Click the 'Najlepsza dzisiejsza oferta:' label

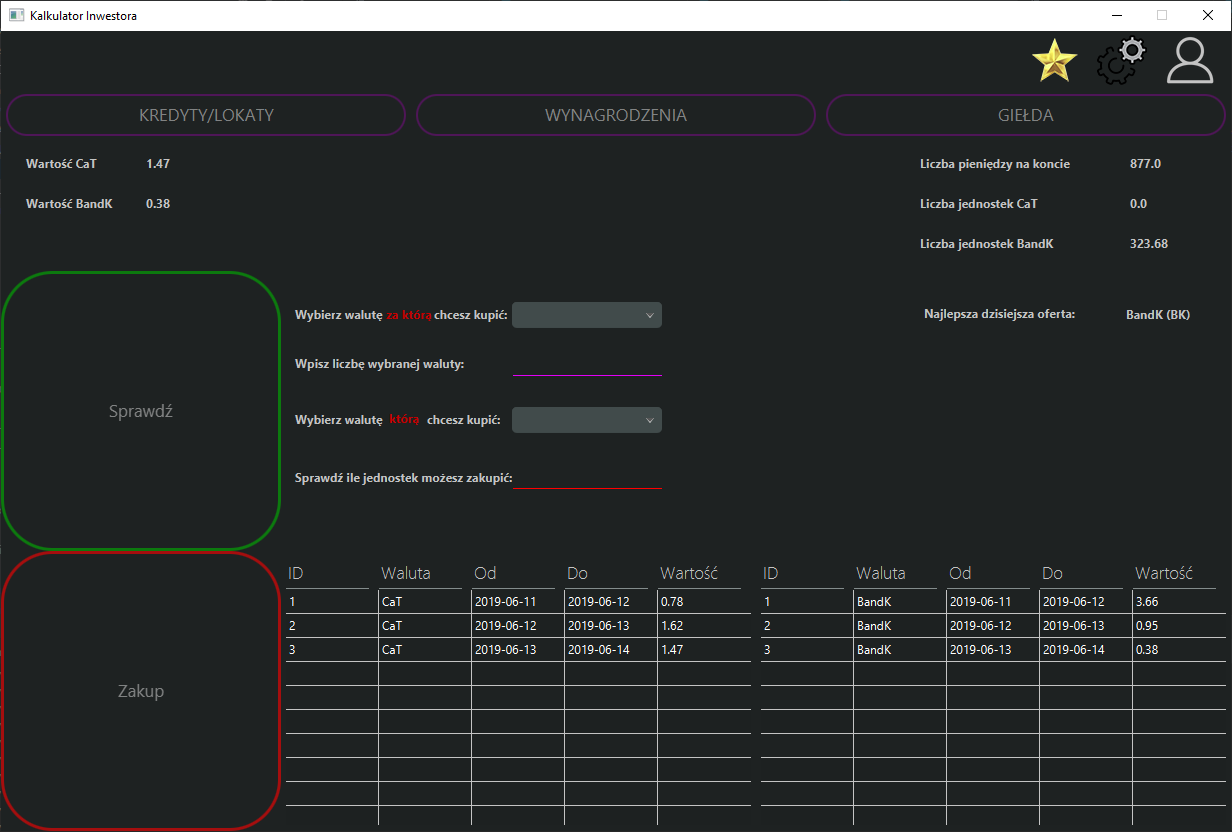point(1000,314)
